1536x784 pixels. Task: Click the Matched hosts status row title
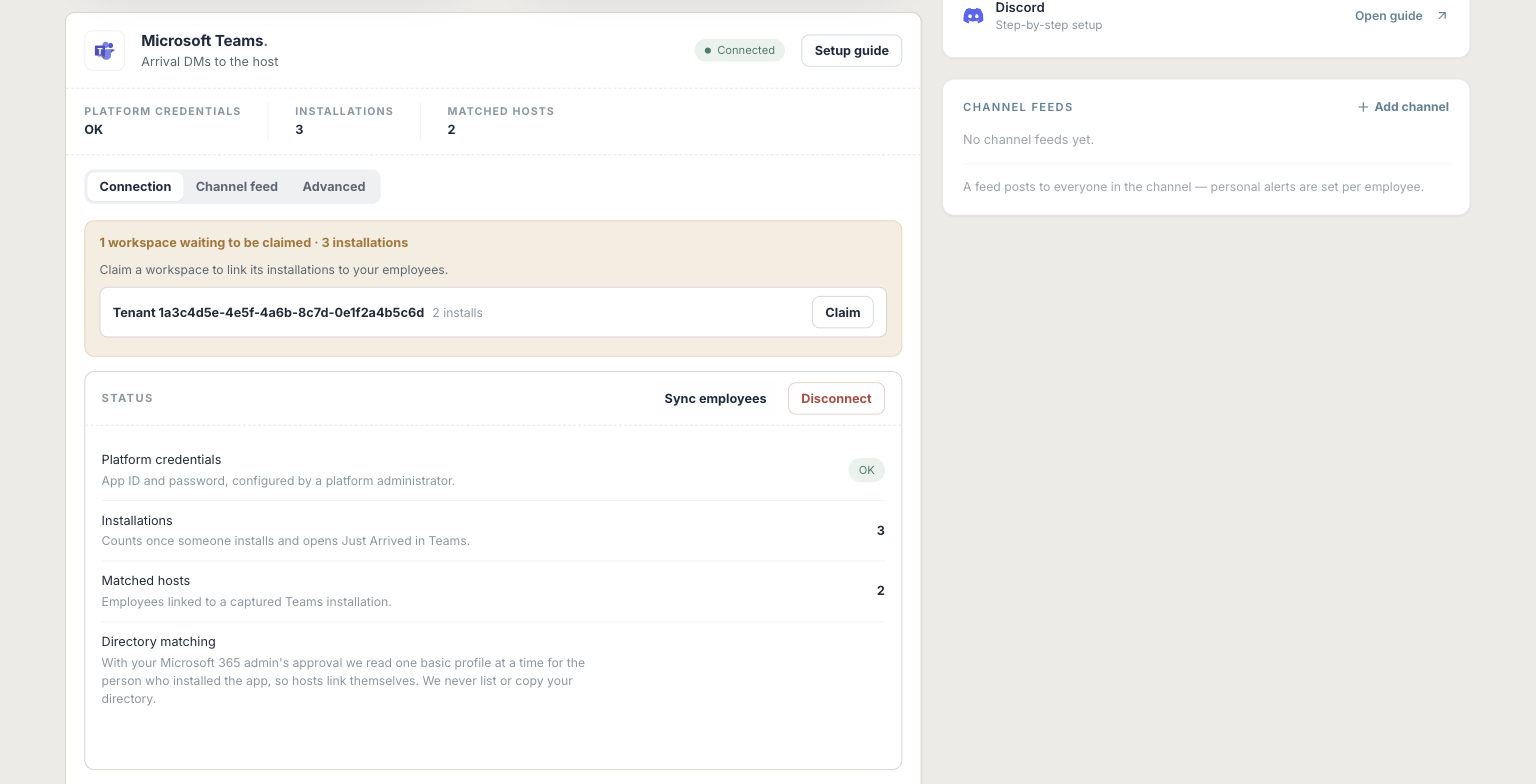pos(145,581)
